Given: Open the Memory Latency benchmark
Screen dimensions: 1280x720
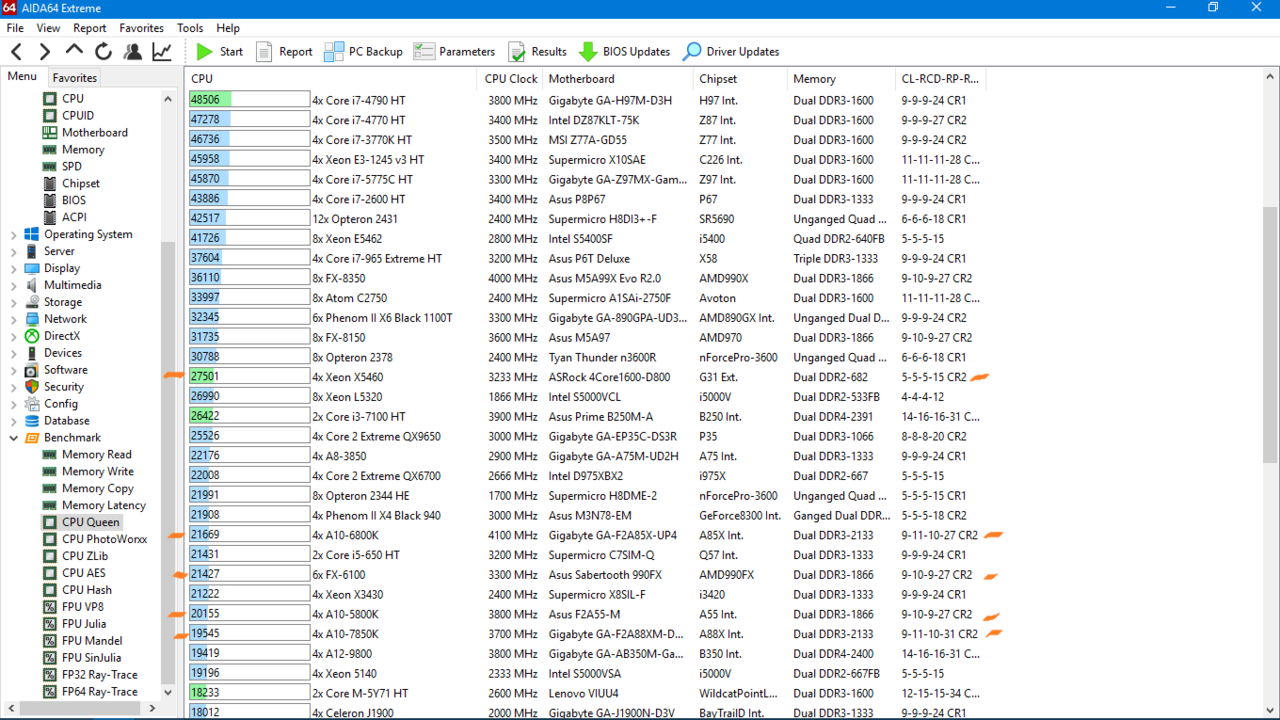Looking at the screenshot, I should [104, 506].
